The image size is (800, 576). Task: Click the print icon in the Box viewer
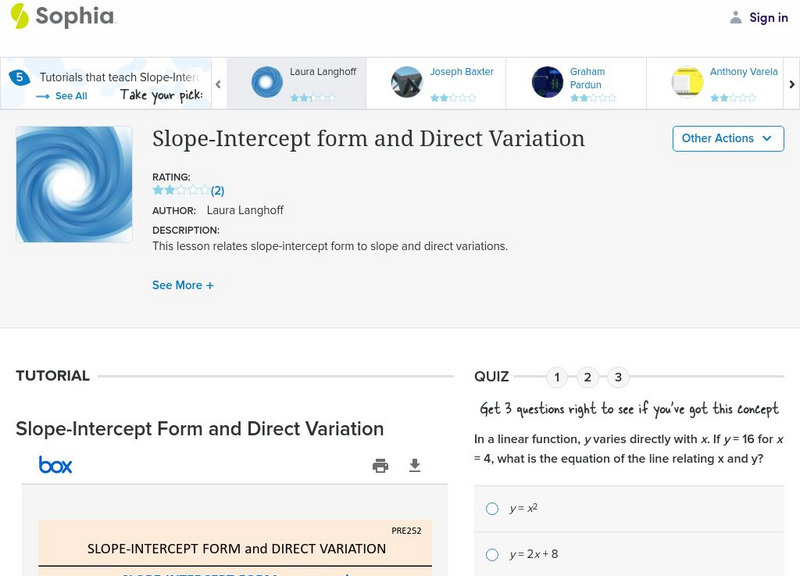click(380, 465)
